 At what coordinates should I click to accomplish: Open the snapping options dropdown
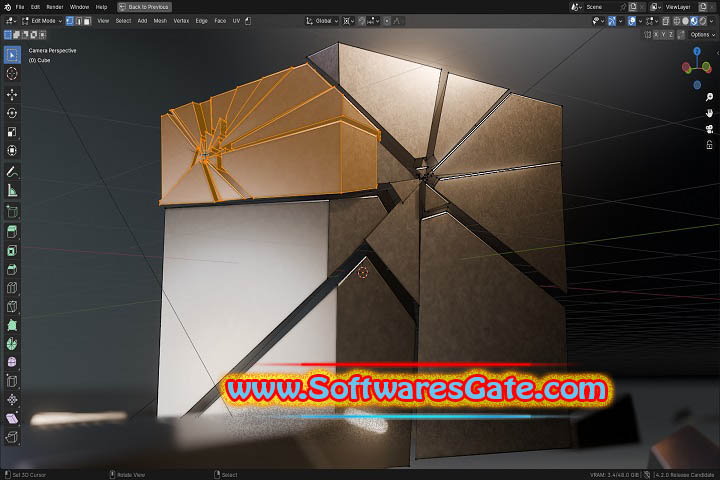coord(373,21)
